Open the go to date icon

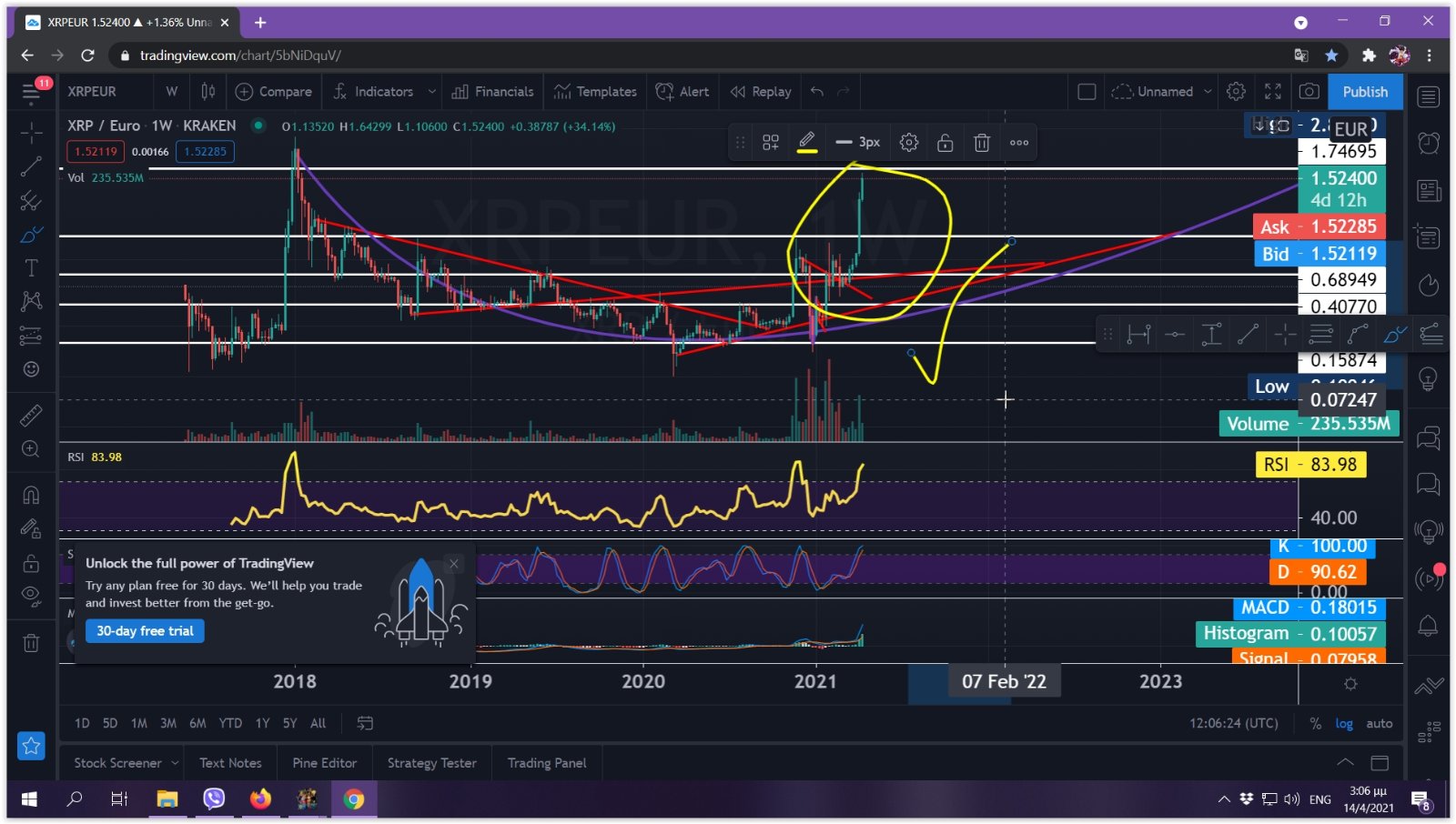365,724
